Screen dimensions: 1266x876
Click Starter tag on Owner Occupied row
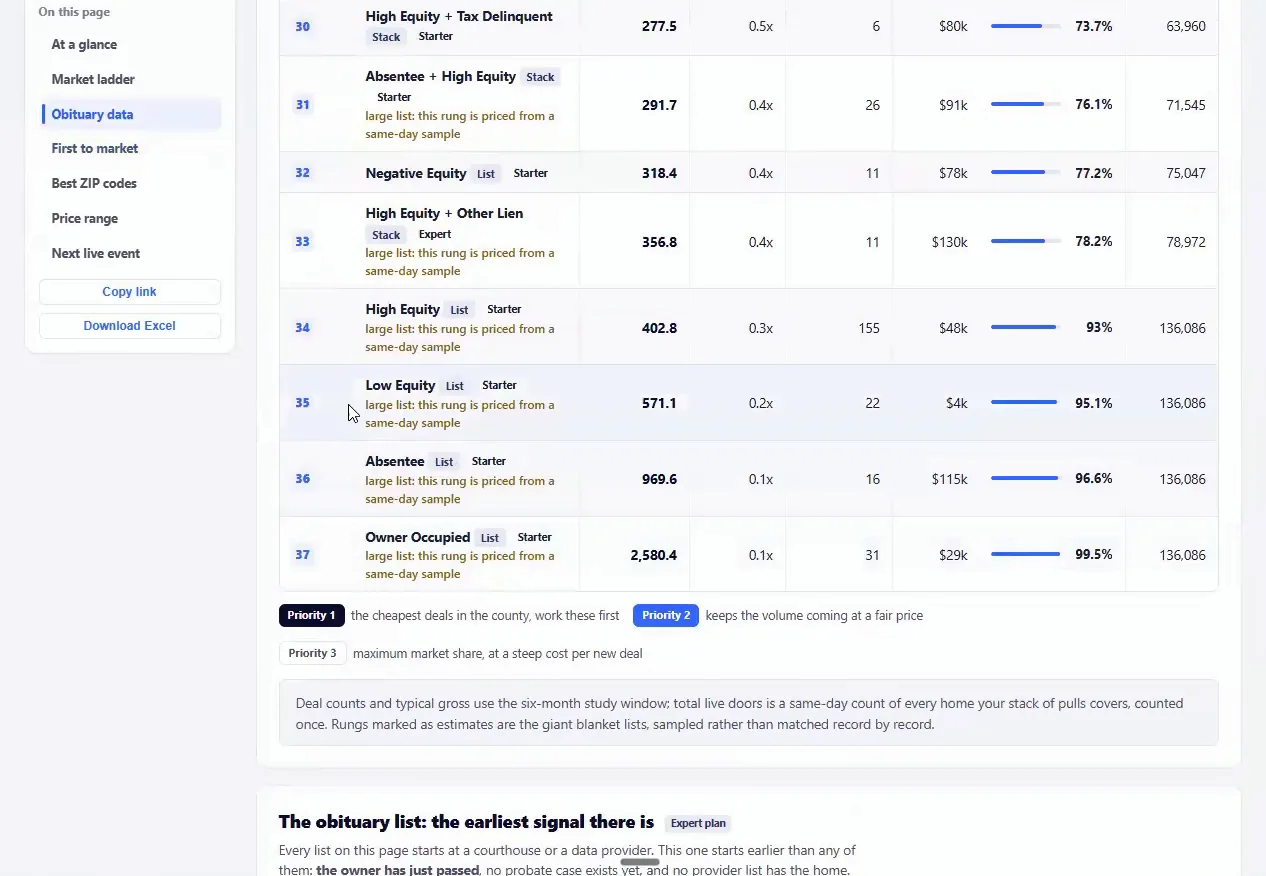tap(535, 537)
